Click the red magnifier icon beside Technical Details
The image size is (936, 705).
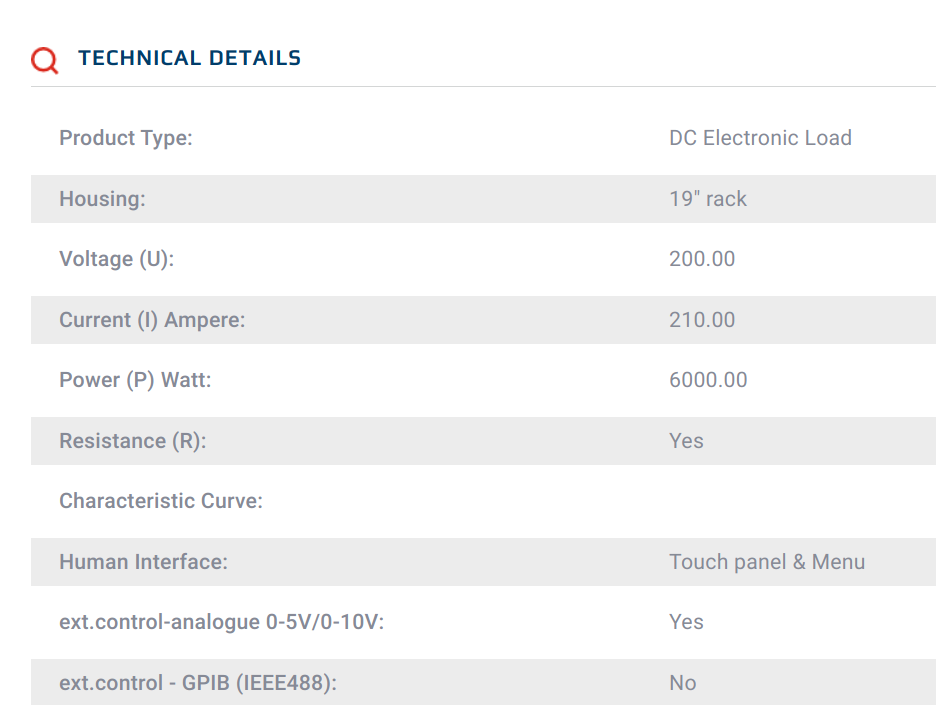coord(45,60)
